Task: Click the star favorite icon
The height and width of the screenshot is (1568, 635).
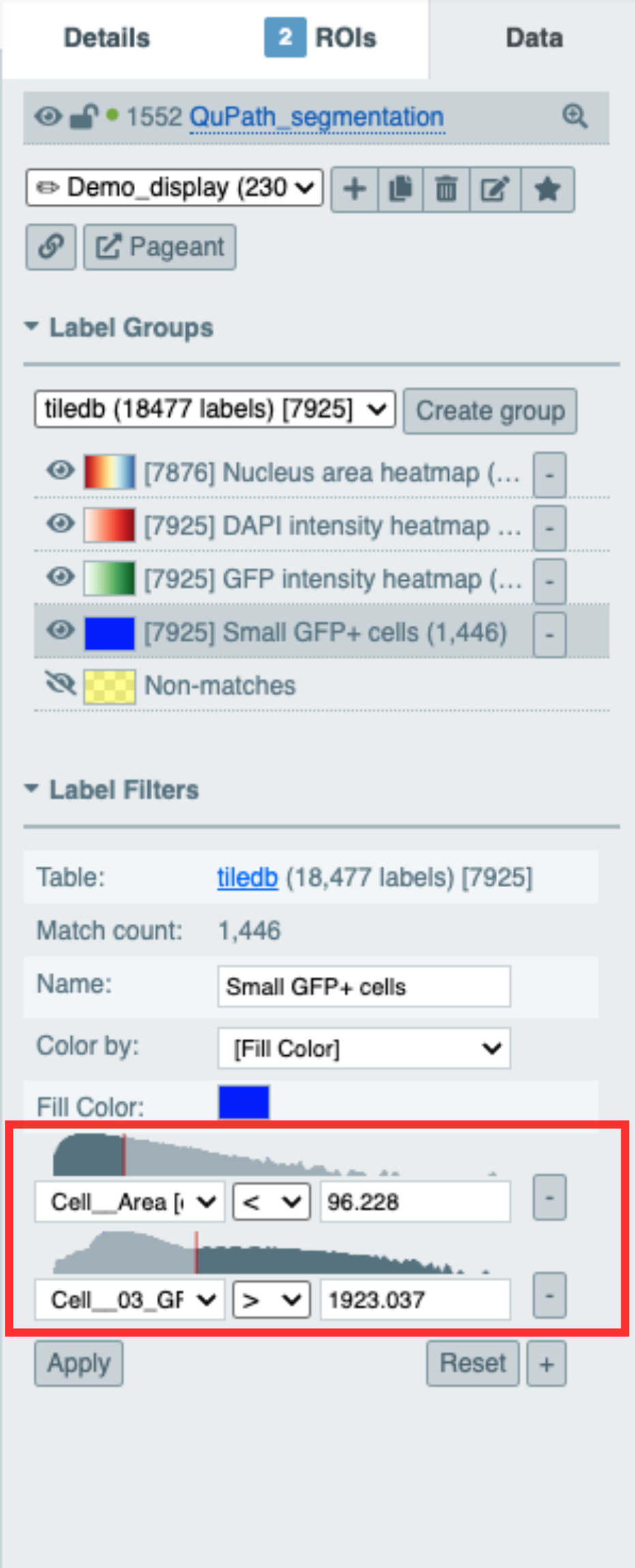Action: 548,189
